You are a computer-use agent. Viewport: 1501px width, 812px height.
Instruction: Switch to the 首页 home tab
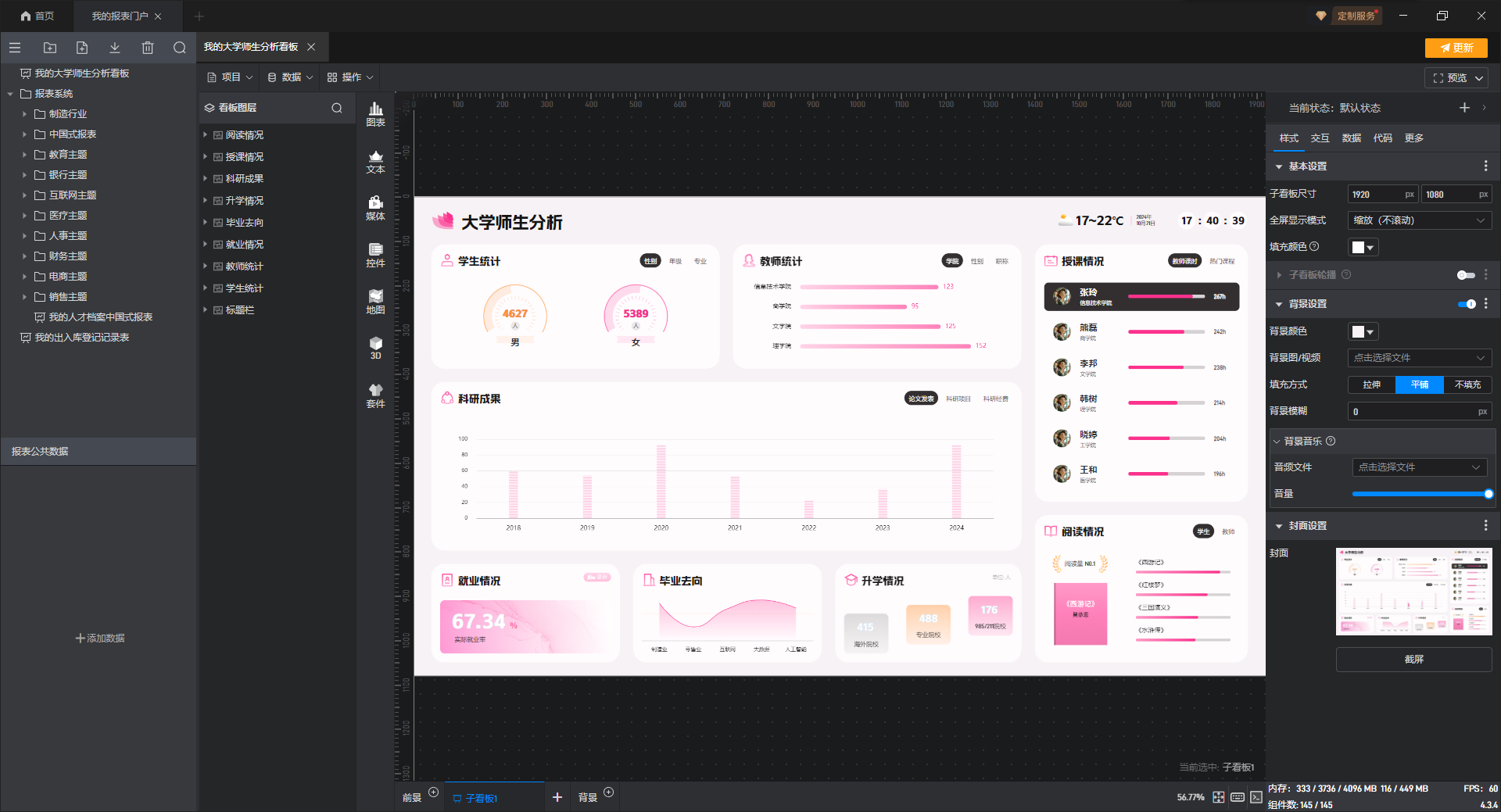coord(37,16)
